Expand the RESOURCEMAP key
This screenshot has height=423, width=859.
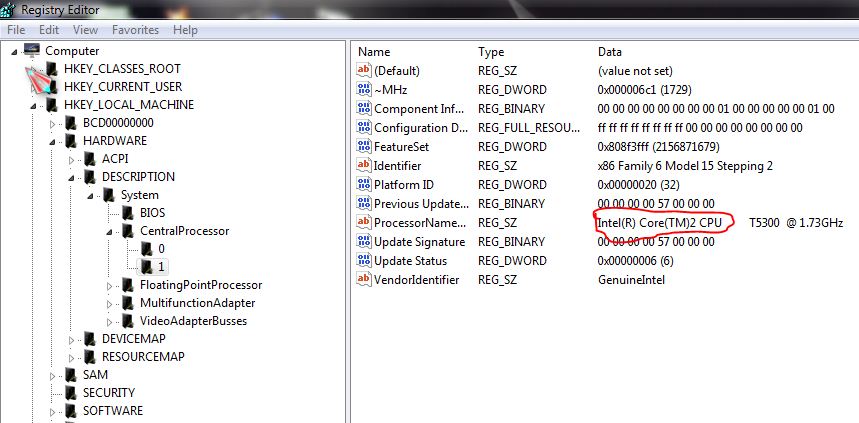pos(71,358)
